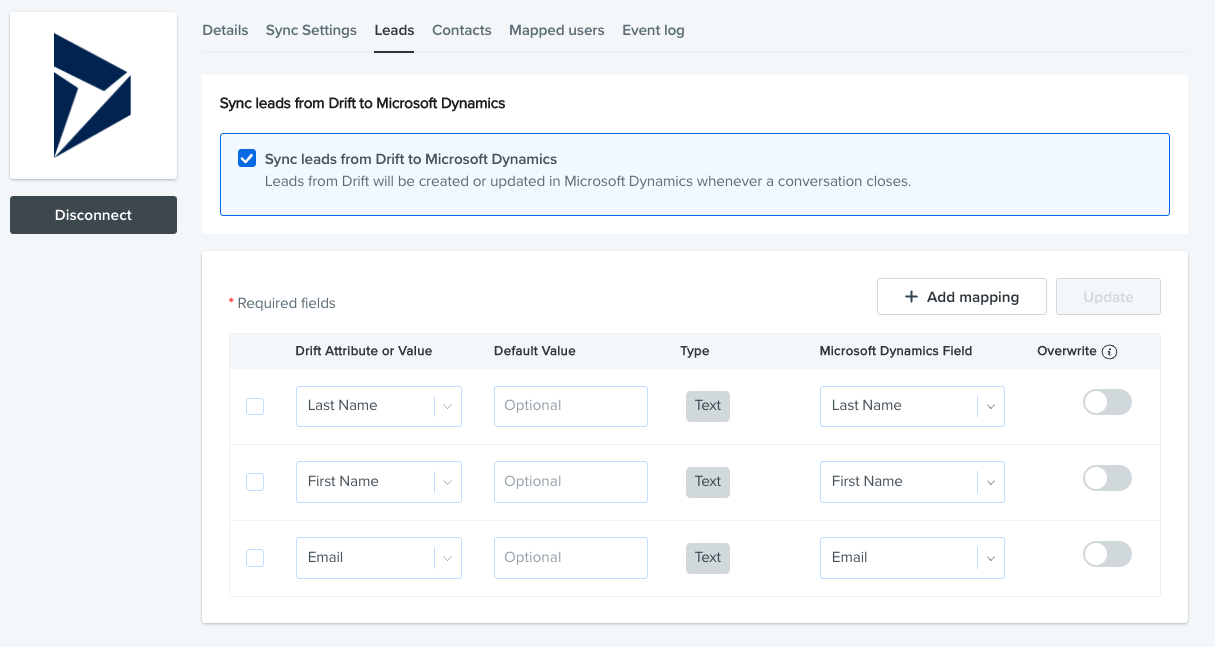1215x647 pixels.
Task: Click the Default Value column header
Action: (535, 351)
